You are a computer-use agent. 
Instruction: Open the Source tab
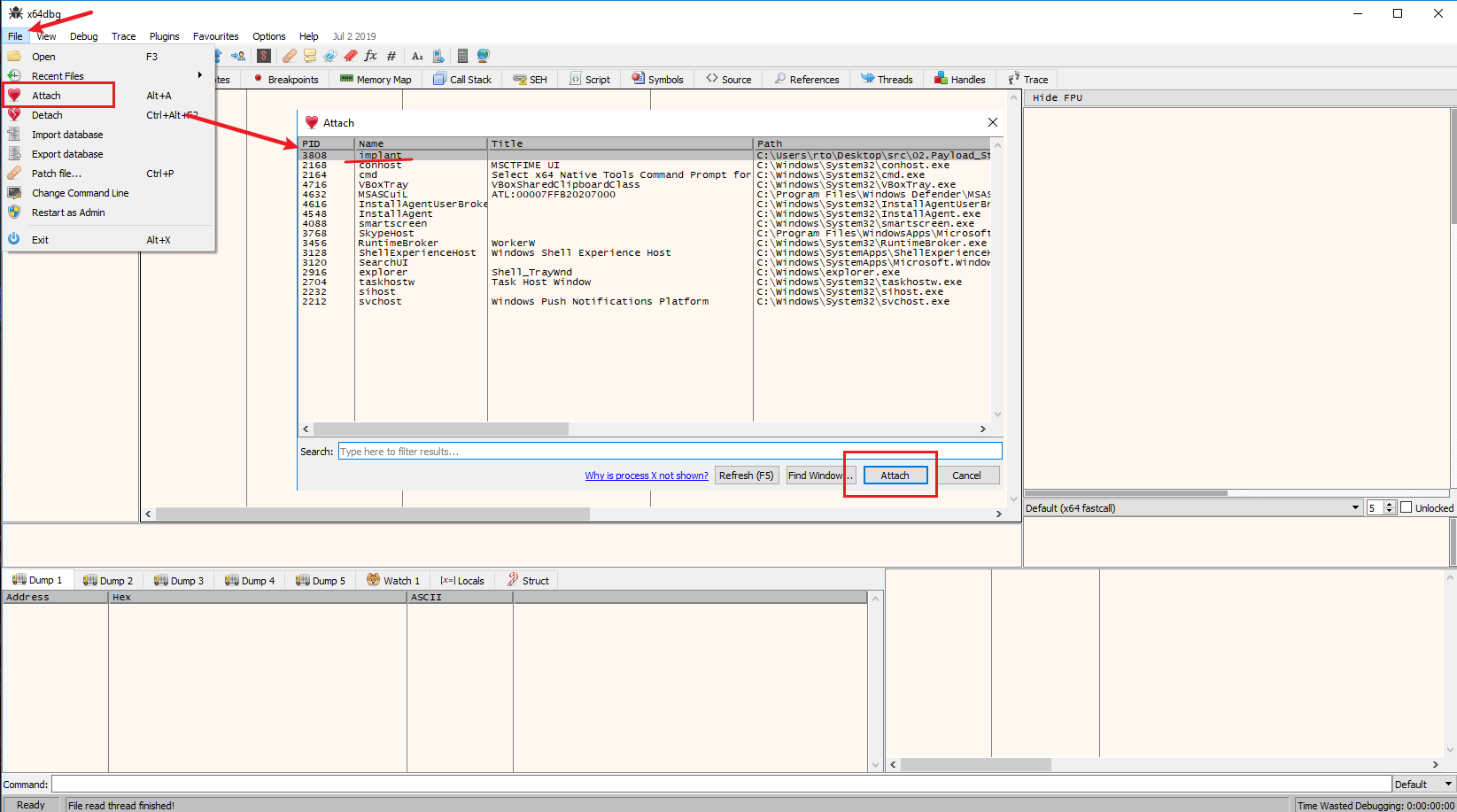point(729,79)
